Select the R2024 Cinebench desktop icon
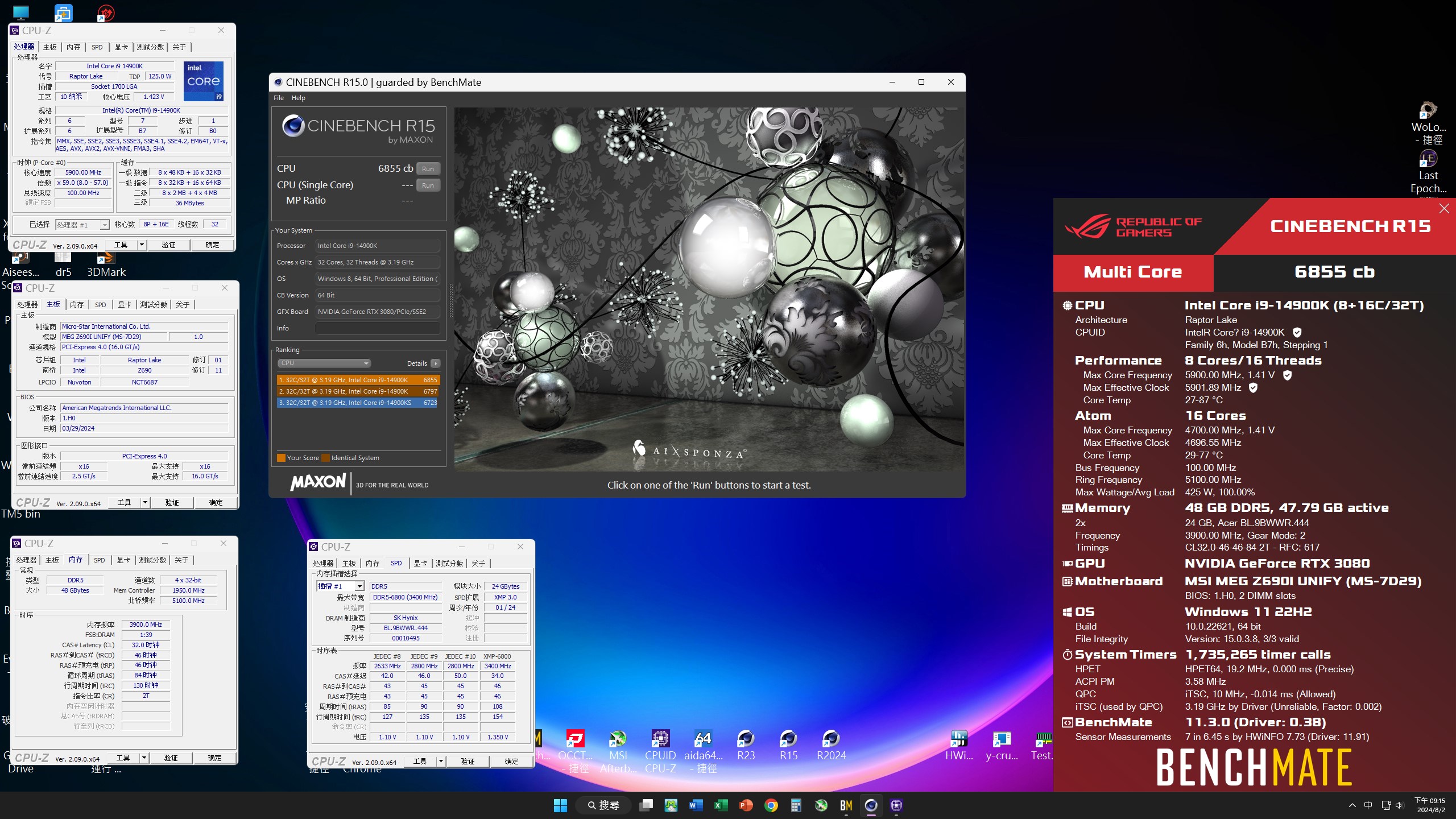The width and height of the screenshot is (1456, 819). pos(831,745)
